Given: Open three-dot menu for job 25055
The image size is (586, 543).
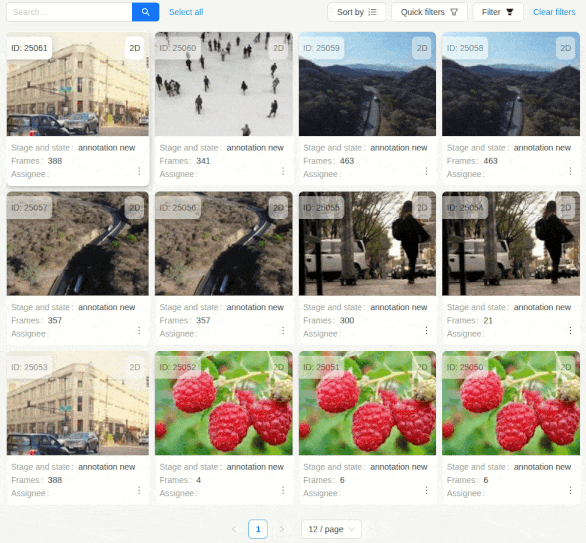Looking at the screenshot, I should [x=426, y=330].
